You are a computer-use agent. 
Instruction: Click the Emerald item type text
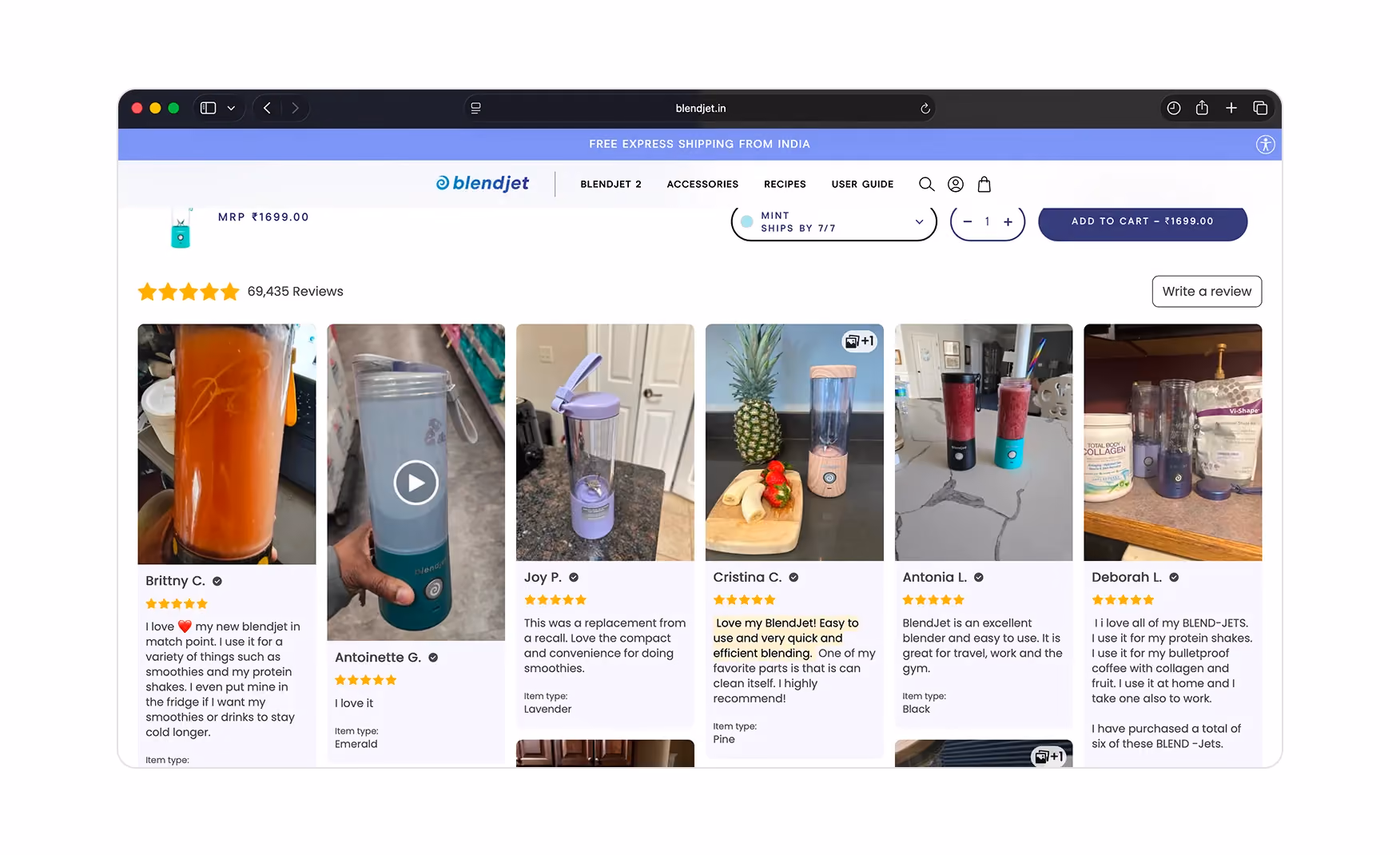click(x=356, y=744)
